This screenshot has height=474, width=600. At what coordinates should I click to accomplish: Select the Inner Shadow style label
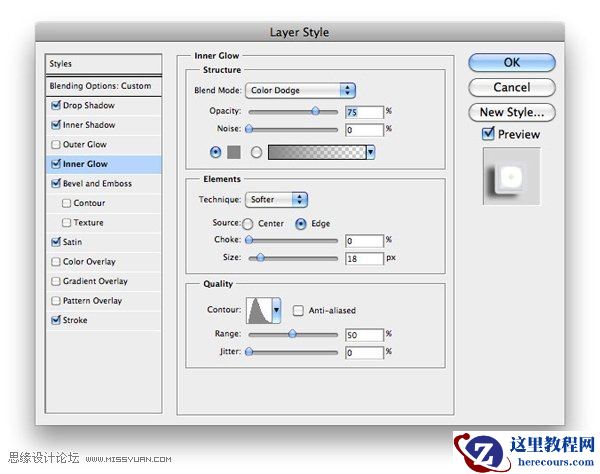click(89, 125)
